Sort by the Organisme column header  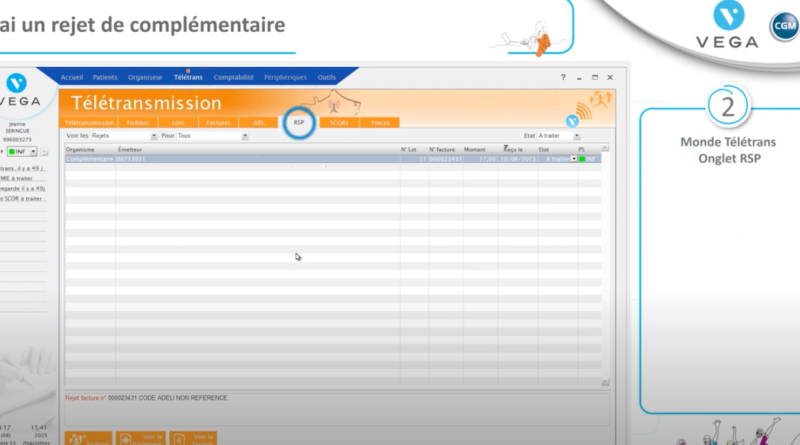(x=80, y=150)
